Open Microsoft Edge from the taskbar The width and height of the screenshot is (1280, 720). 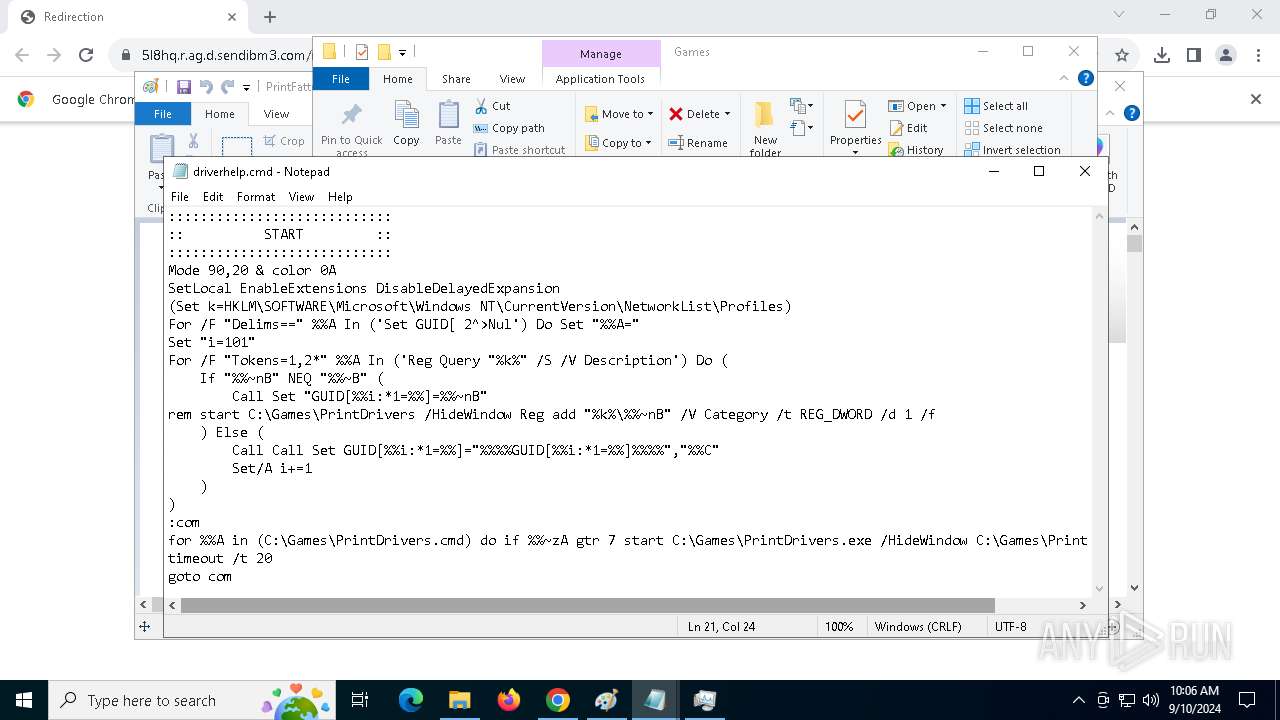pyautogui.click(x=410, y=700)
